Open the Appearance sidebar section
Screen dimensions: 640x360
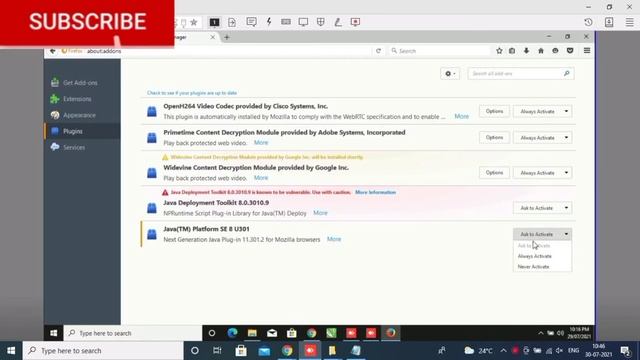79,115
